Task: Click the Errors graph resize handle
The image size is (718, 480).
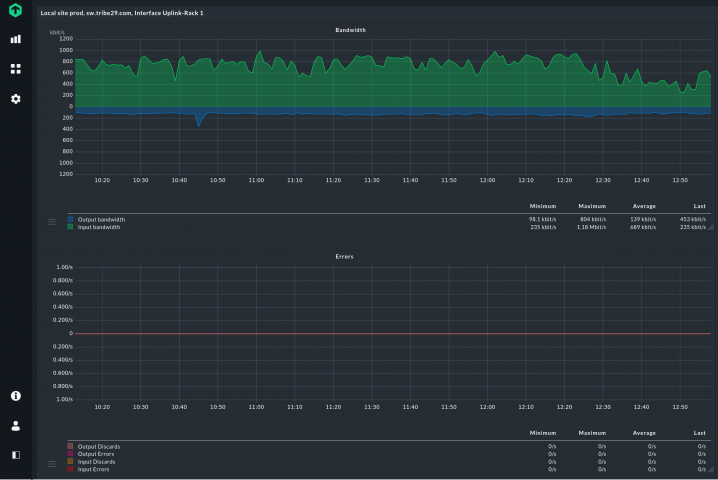Action: 711,471
